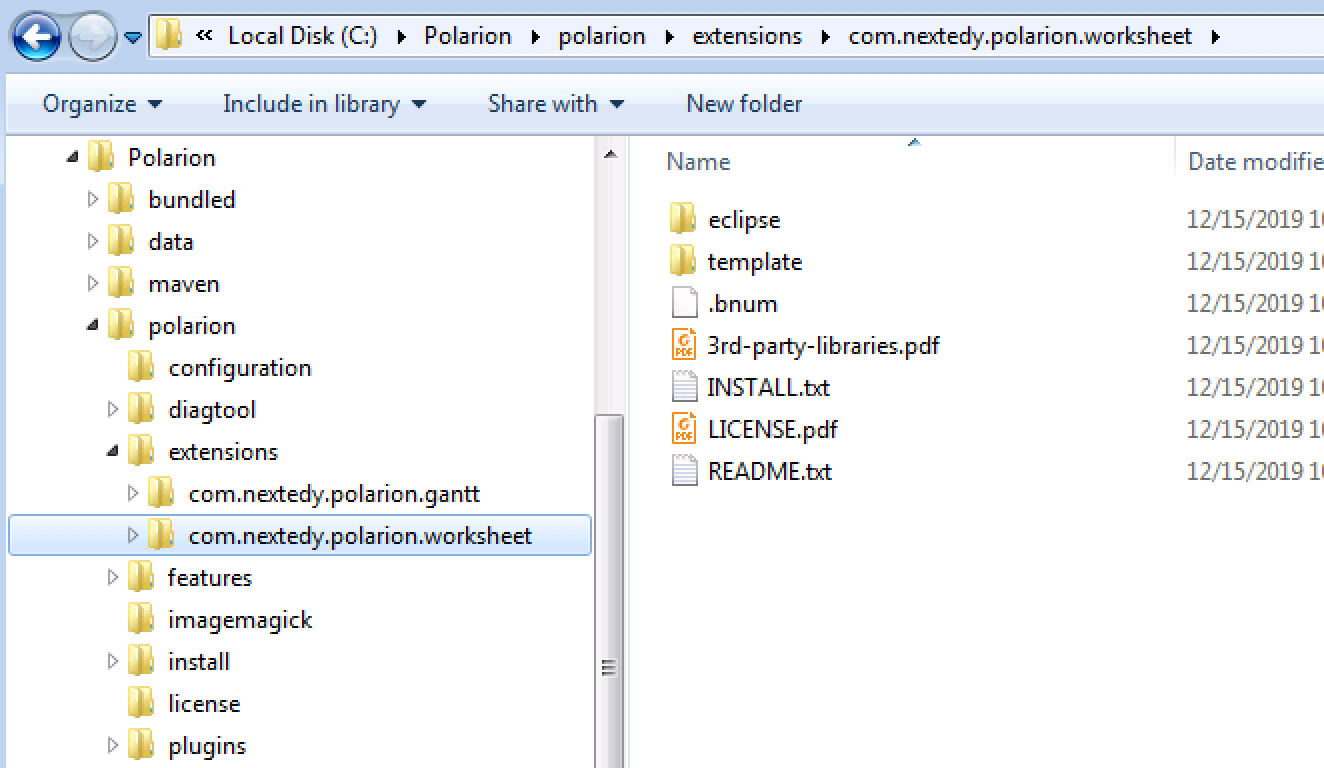The width and height of the screenshot is (1324, 768).
Task: Open arrow after extensions breadcrumb
Action: tap(826, 37)
